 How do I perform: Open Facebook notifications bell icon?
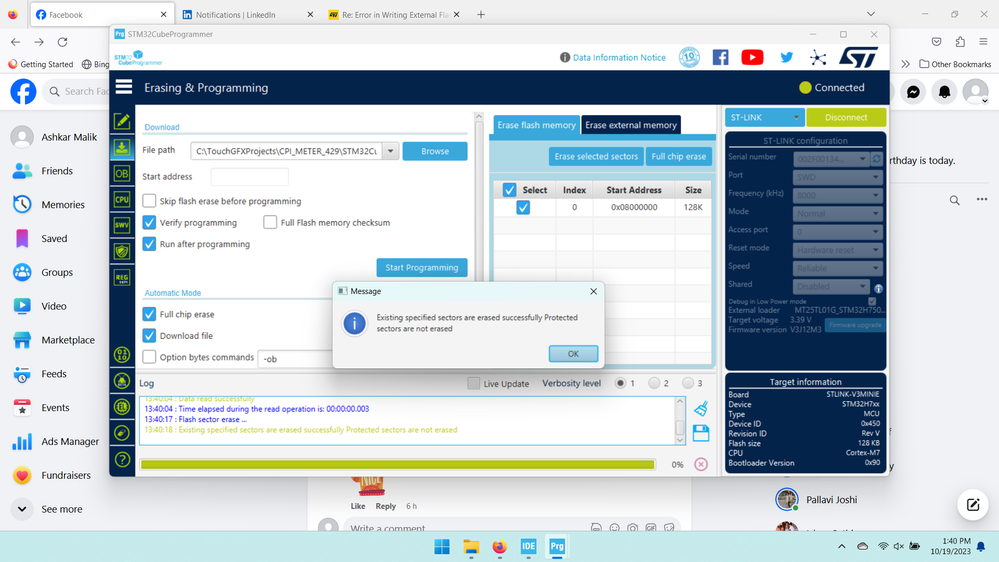click(944, 92)
